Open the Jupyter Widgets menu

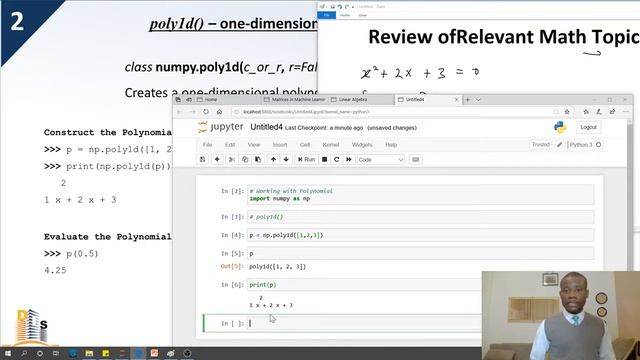[362, 145]
